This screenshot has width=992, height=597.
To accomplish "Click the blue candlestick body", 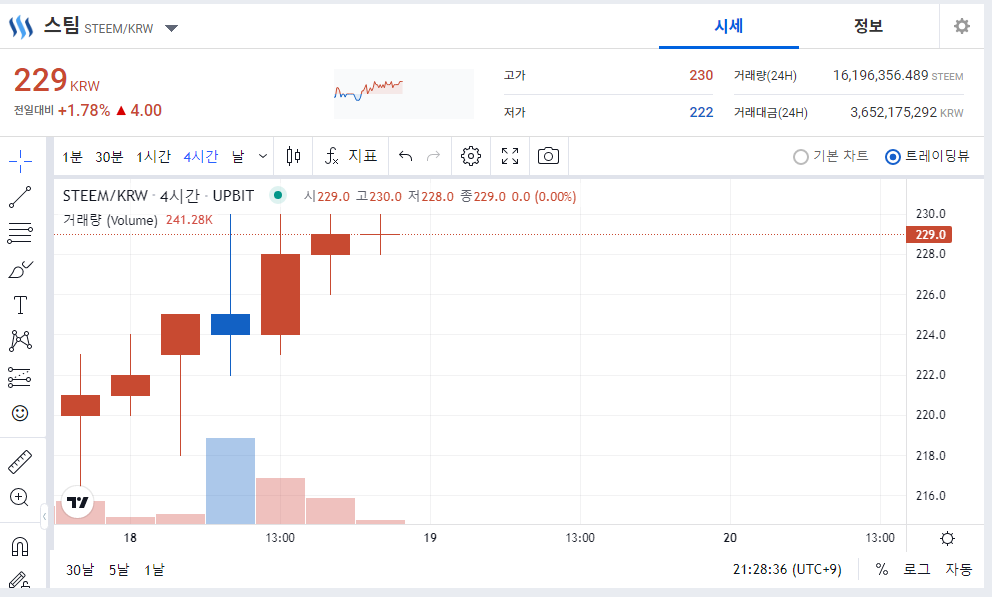I will (x=230, y=324).
